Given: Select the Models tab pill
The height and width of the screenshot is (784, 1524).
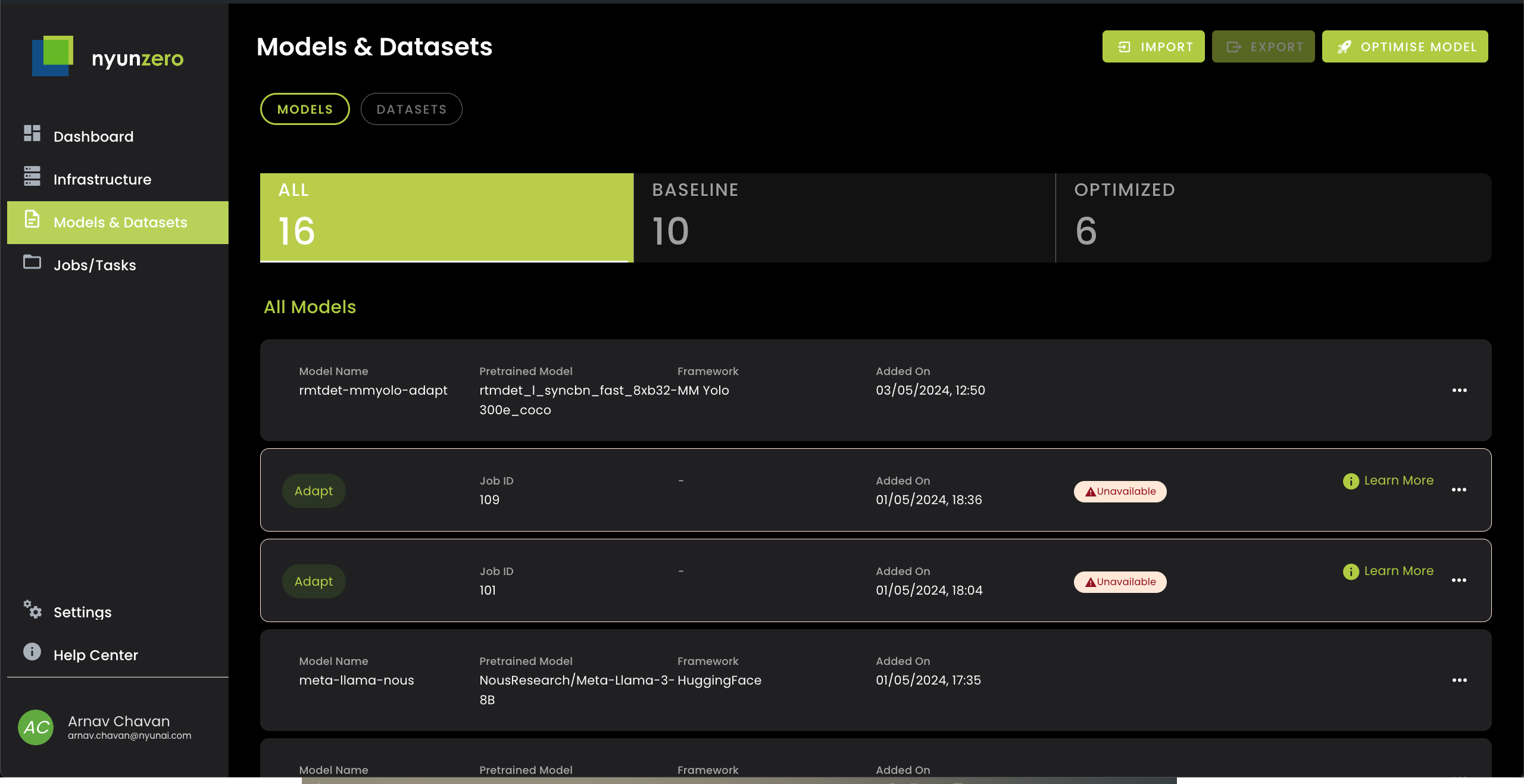Looking at the screenshot, I should [x=305, y=110].
